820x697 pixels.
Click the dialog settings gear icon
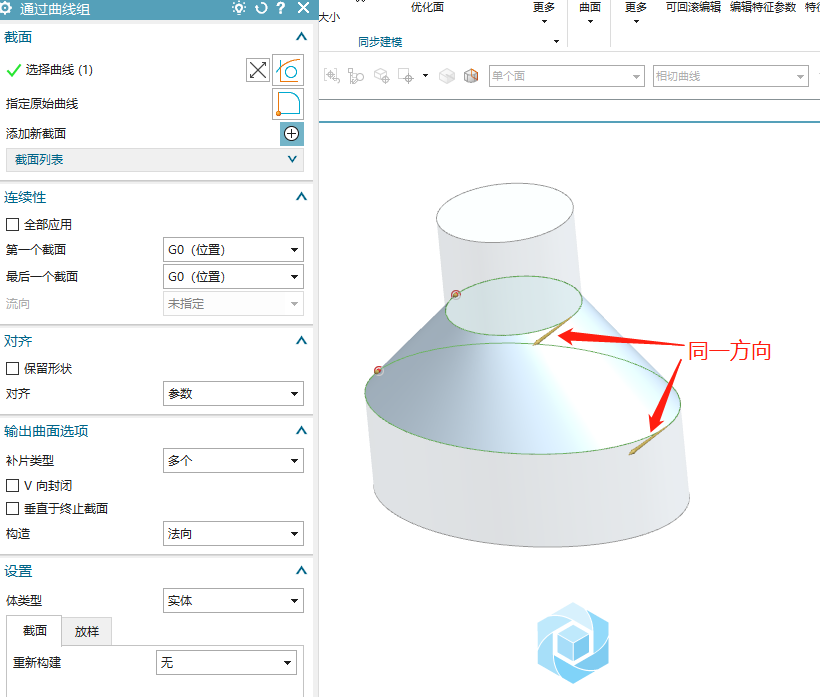[6, 8]
